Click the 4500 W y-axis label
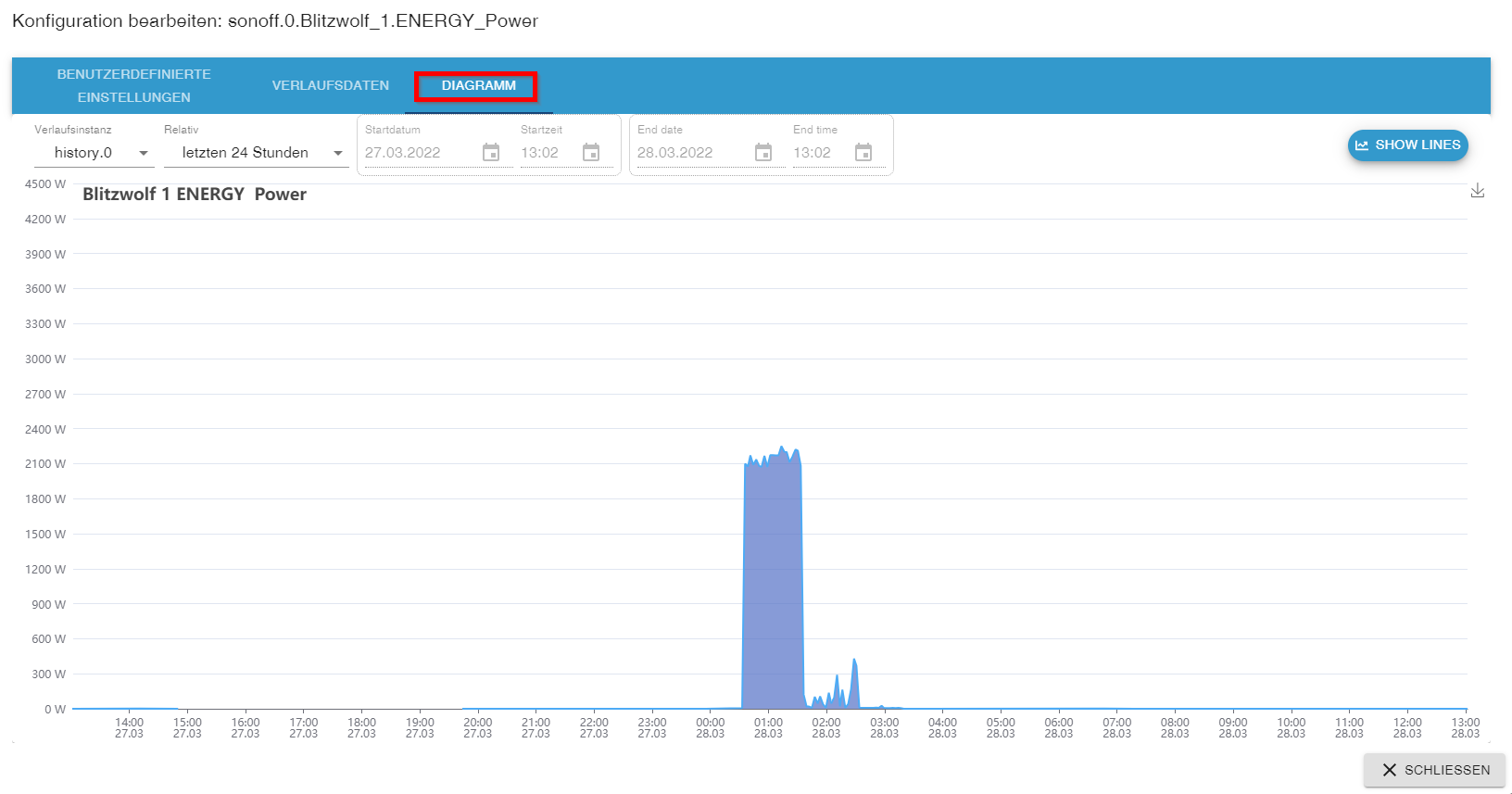 (45, 184)
